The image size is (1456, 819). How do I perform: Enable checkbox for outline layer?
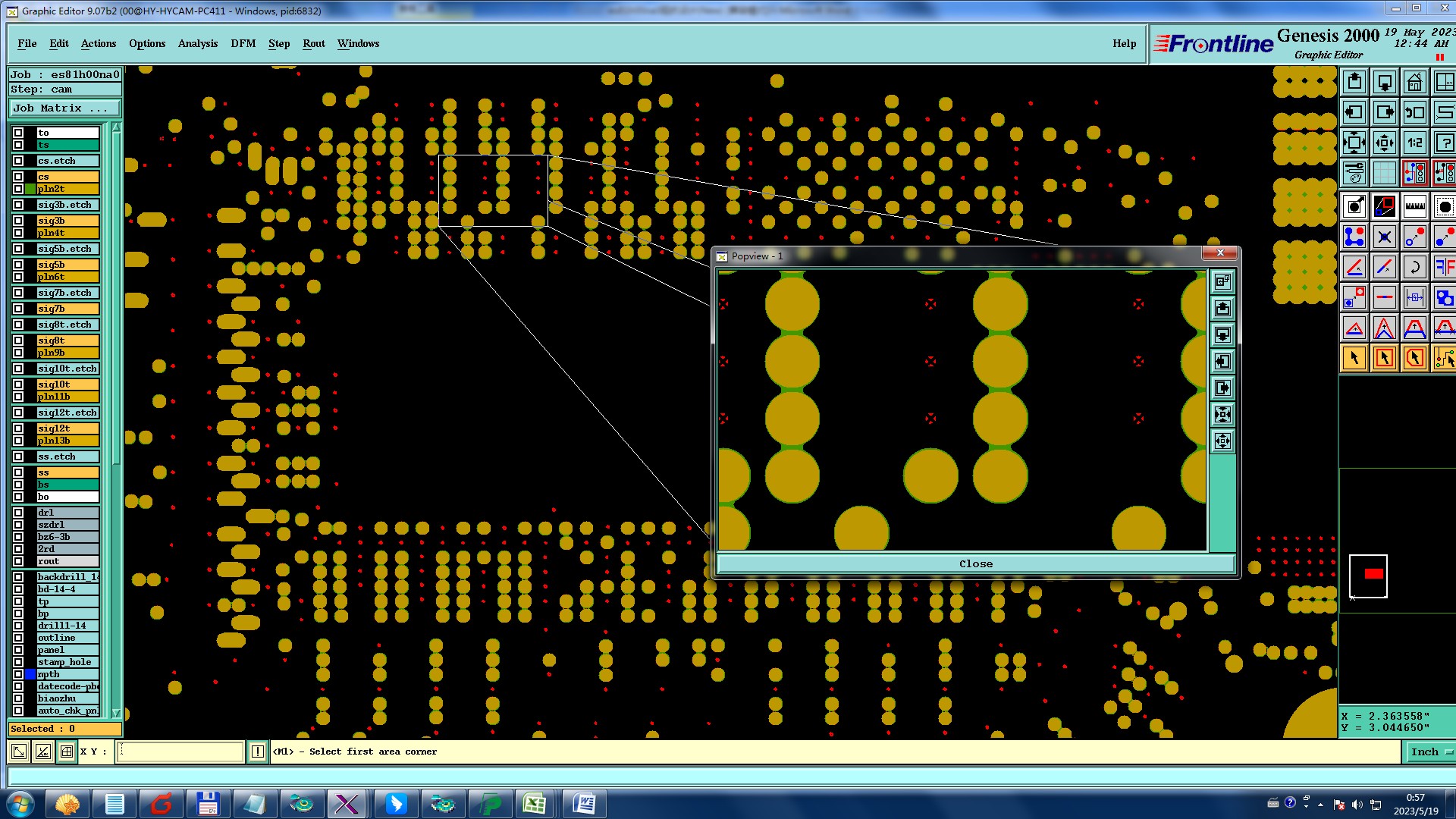18,638
